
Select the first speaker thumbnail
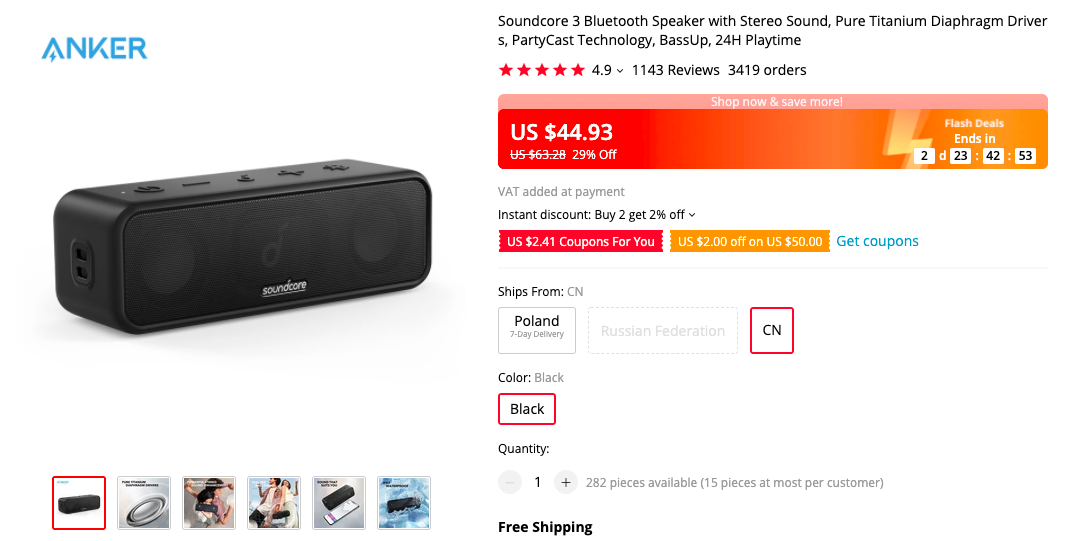[79, 503]
